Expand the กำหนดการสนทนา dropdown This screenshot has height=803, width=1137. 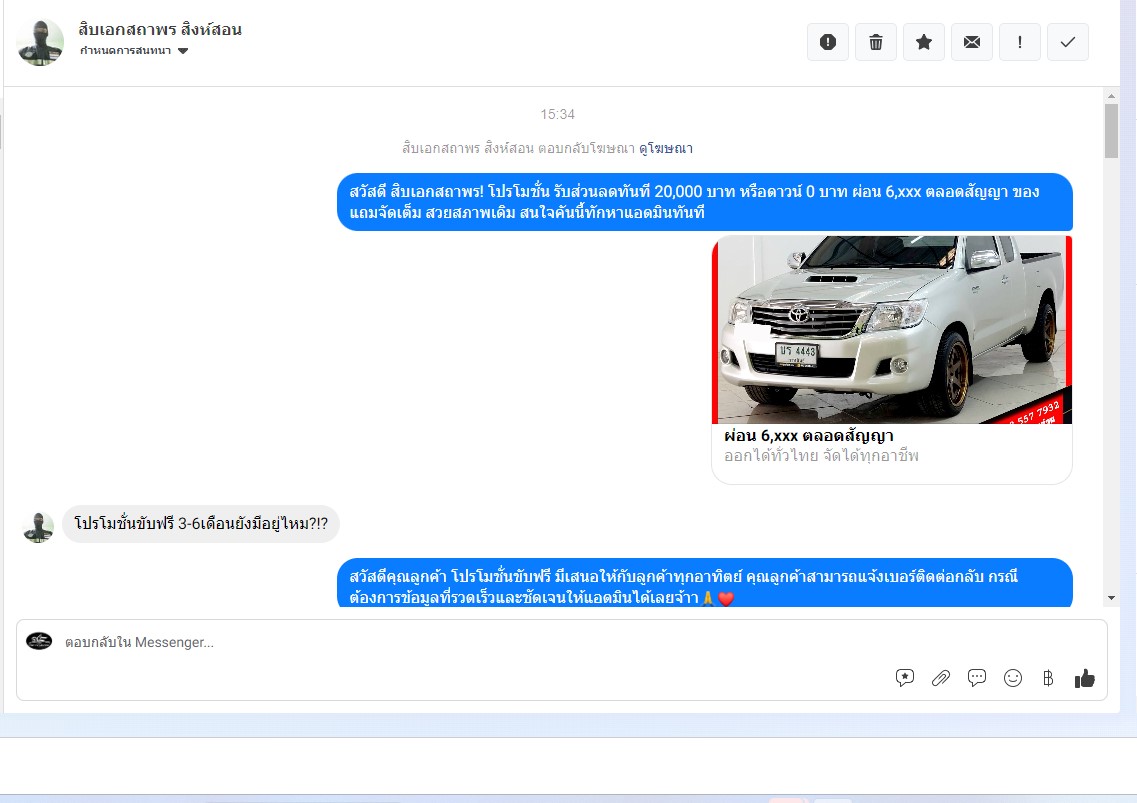coord(134,50)
